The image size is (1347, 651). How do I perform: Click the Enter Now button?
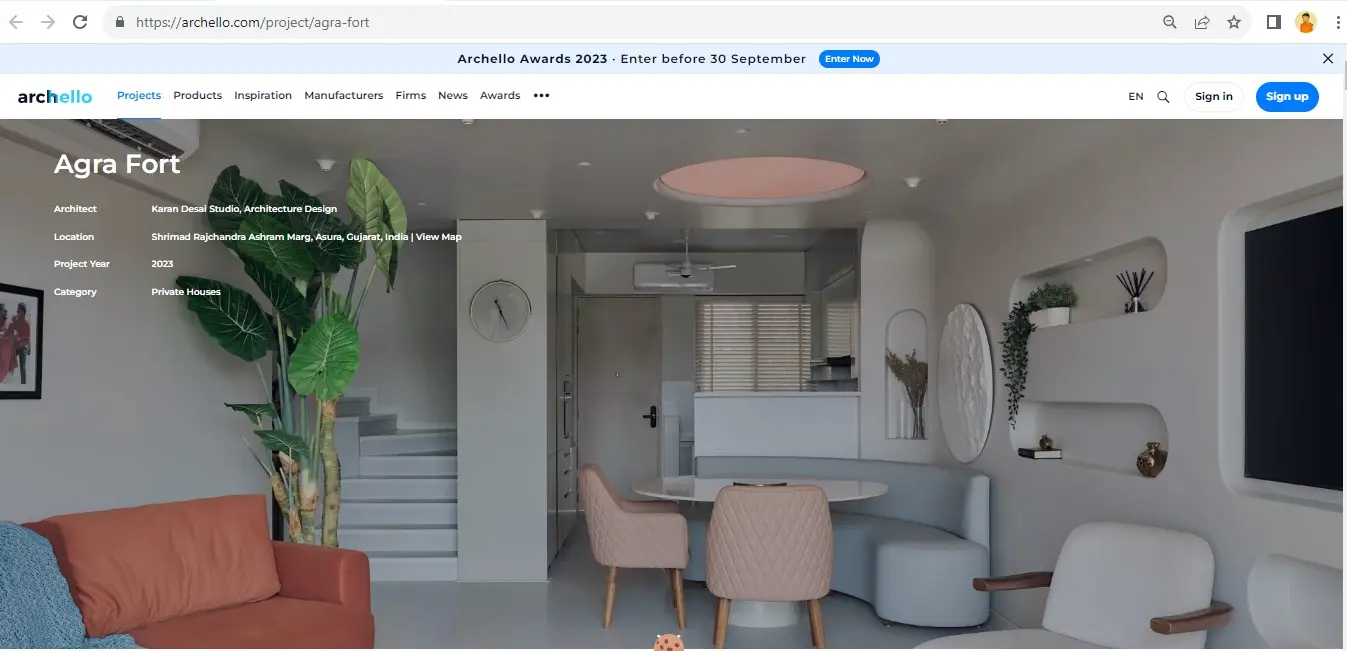[849, 59]
